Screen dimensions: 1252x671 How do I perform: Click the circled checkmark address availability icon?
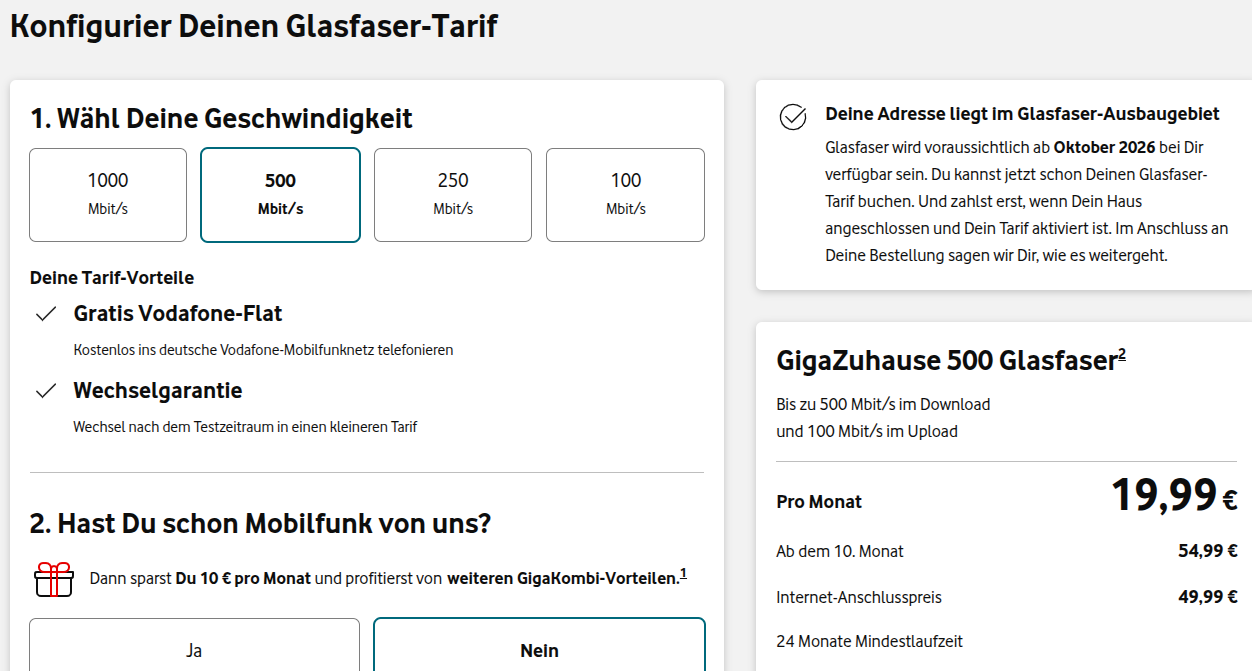coord(793,117)
